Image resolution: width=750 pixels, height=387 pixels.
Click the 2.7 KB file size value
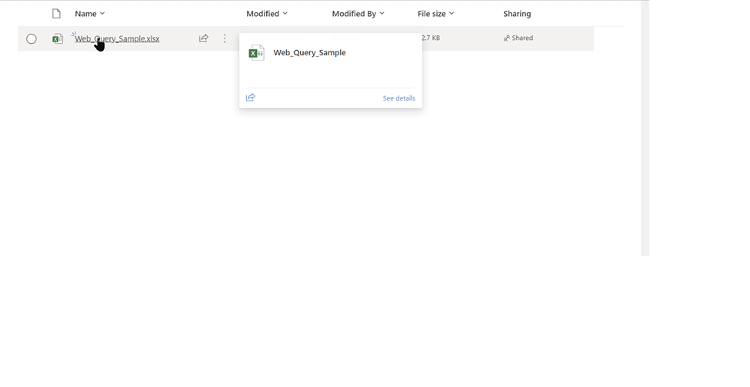click(x=431, y=38)
